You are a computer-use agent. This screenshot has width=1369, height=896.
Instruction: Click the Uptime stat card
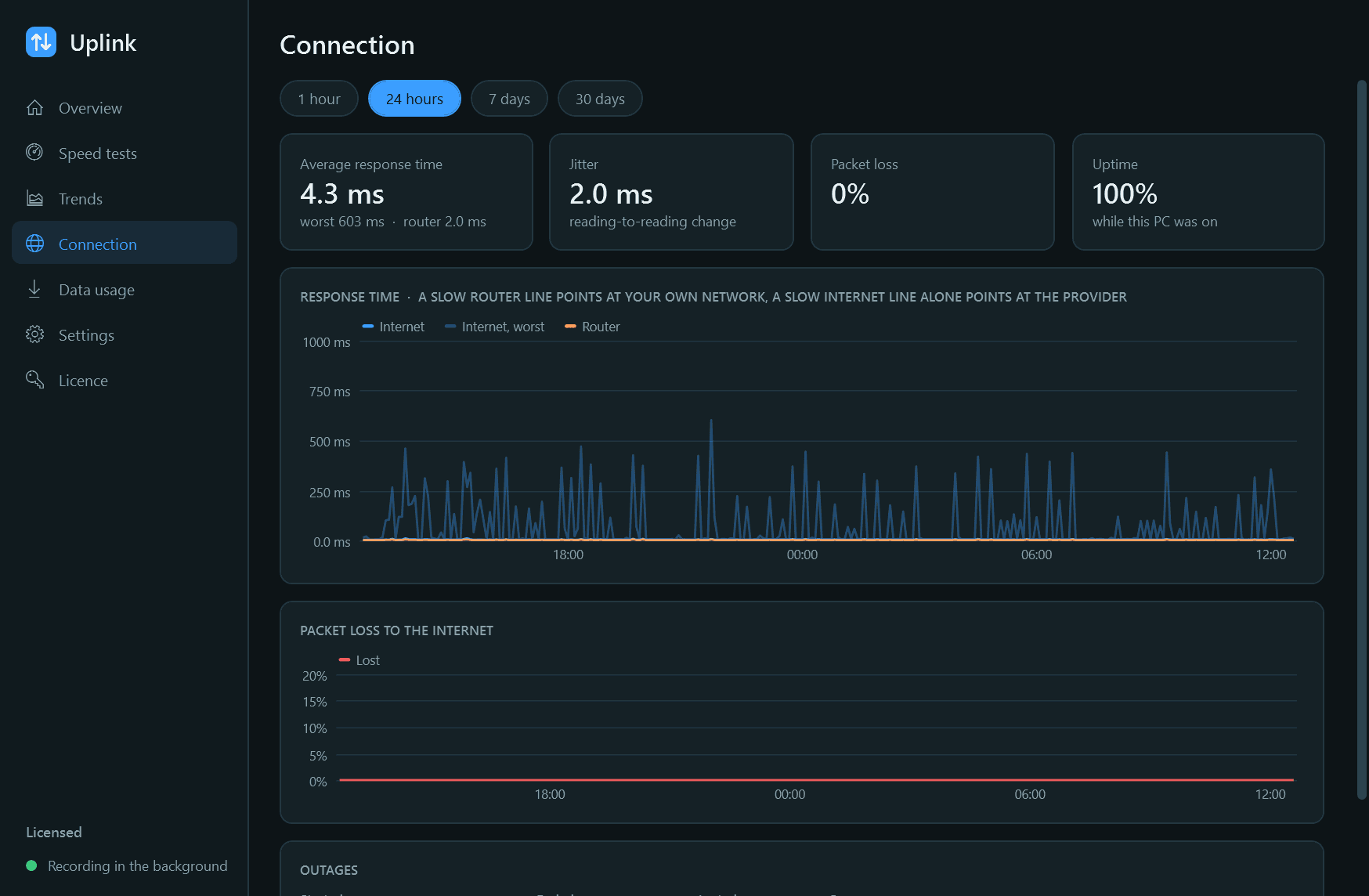click(x=1198, y=192)
